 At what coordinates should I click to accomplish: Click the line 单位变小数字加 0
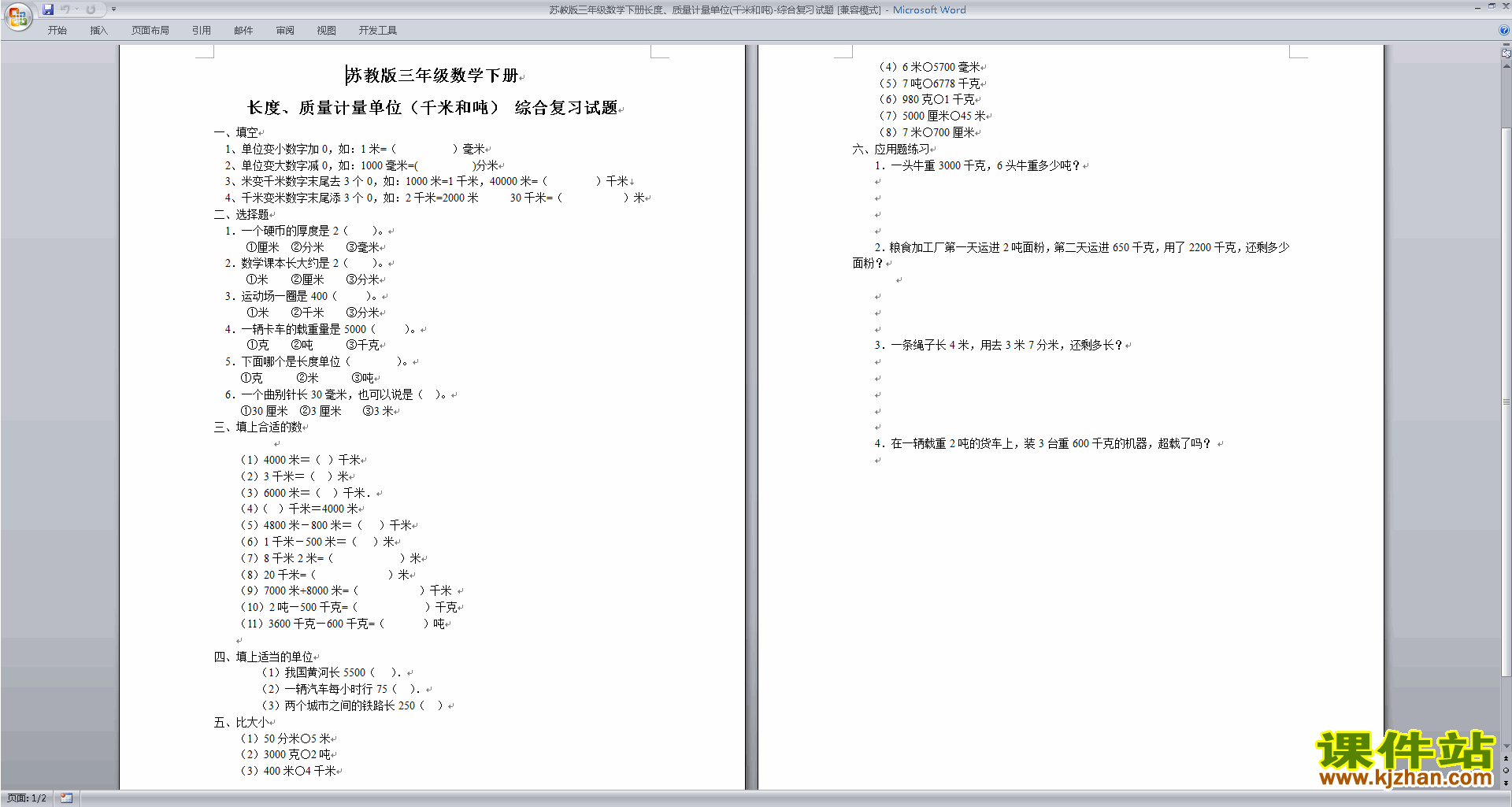[355, 149]
